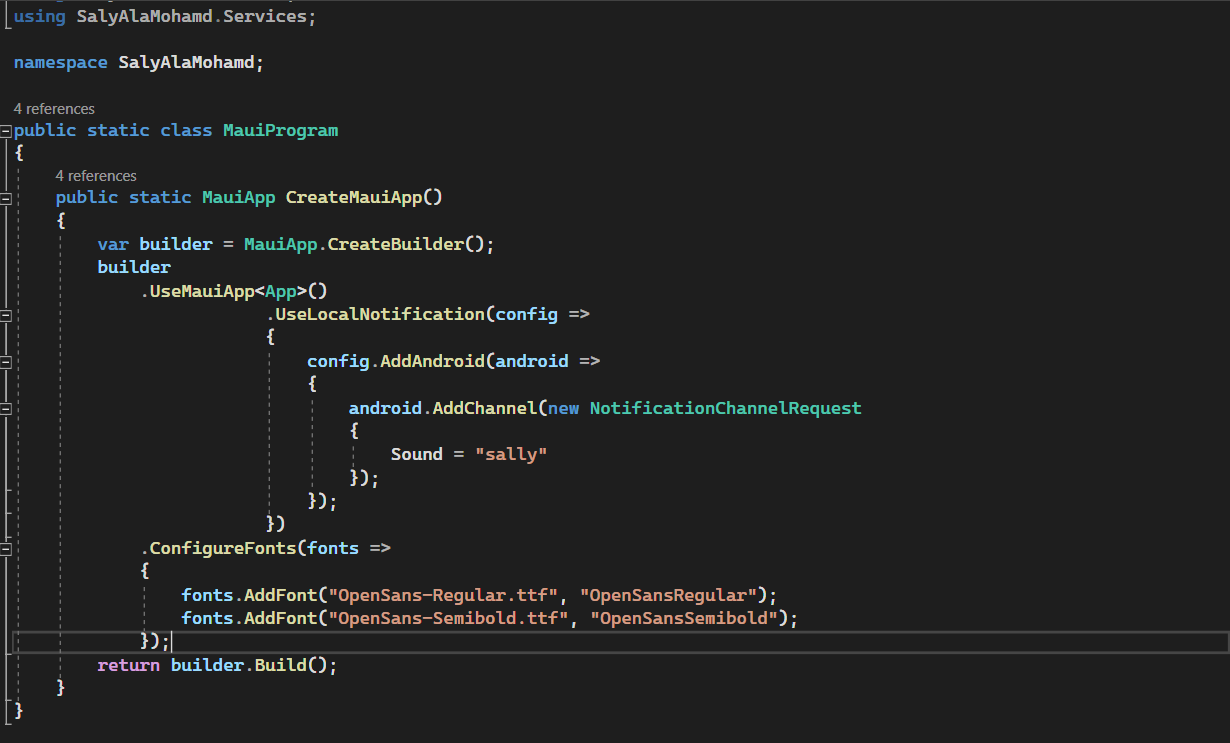Click "Services" in the using directive

click(x=264, y=16)
